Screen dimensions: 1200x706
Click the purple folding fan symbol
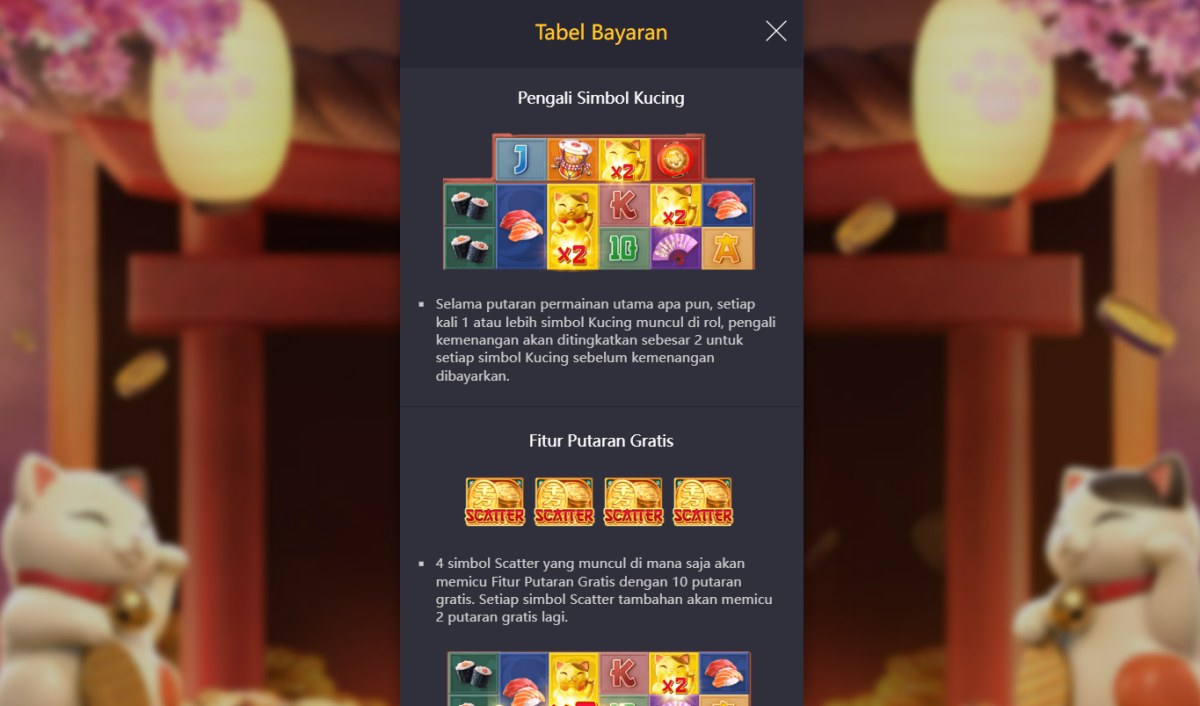pyautogui.click(x=676, y=248)
